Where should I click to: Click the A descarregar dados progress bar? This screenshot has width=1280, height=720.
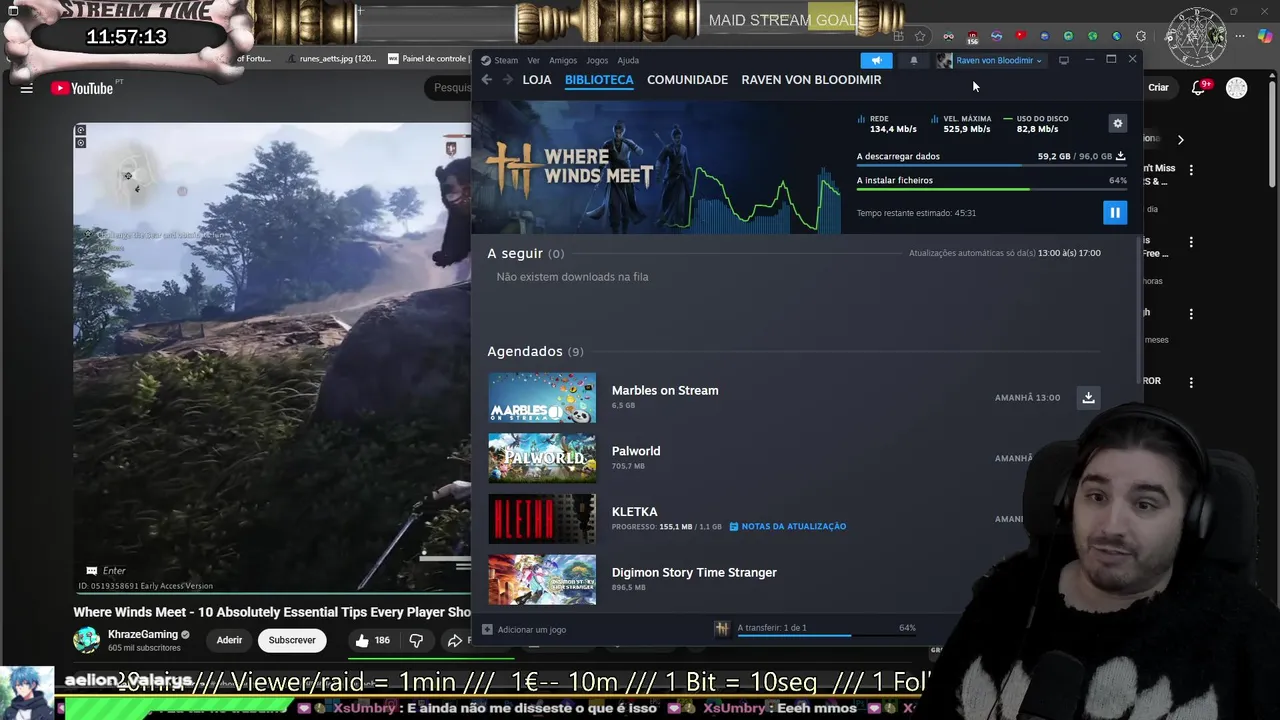pyautogui.click(x=991, y=165)
